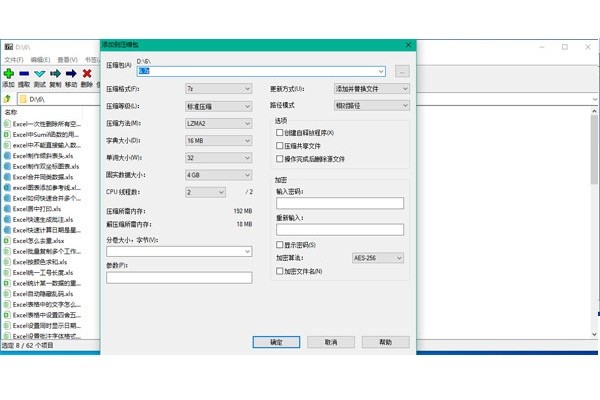Screen dimensions: 600x400
Task: Click the blue minus Extract (提取) icon
Action: (x=24, y=73)
